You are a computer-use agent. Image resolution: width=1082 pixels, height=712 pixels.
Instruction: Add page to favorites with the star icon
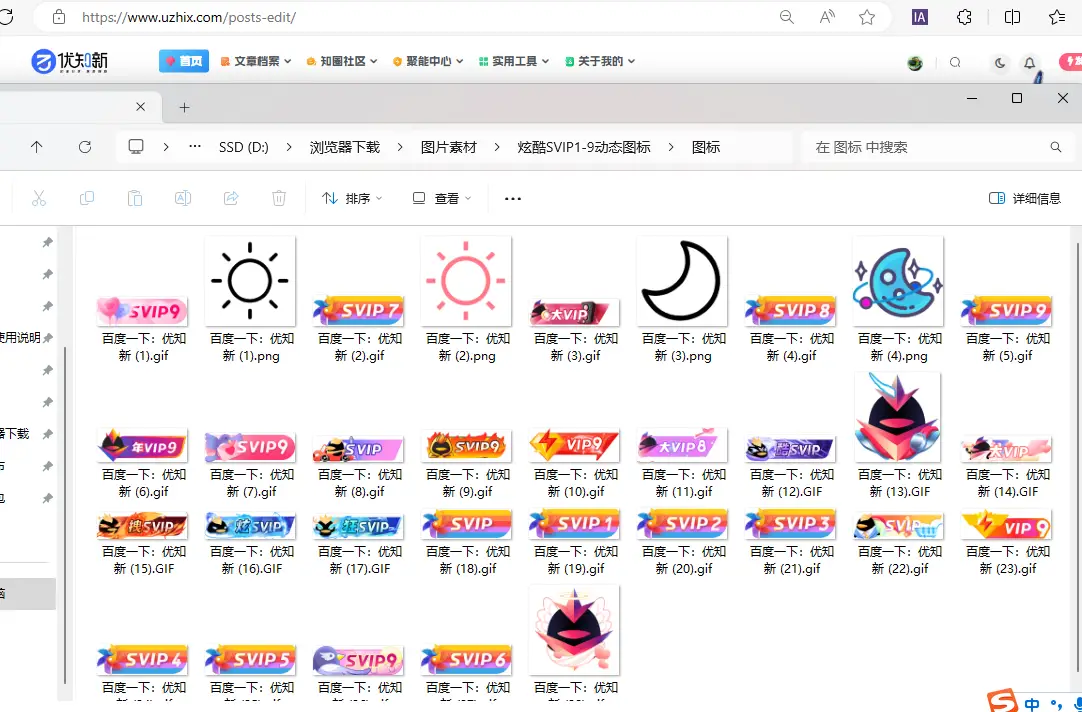(x=867, y=17)
